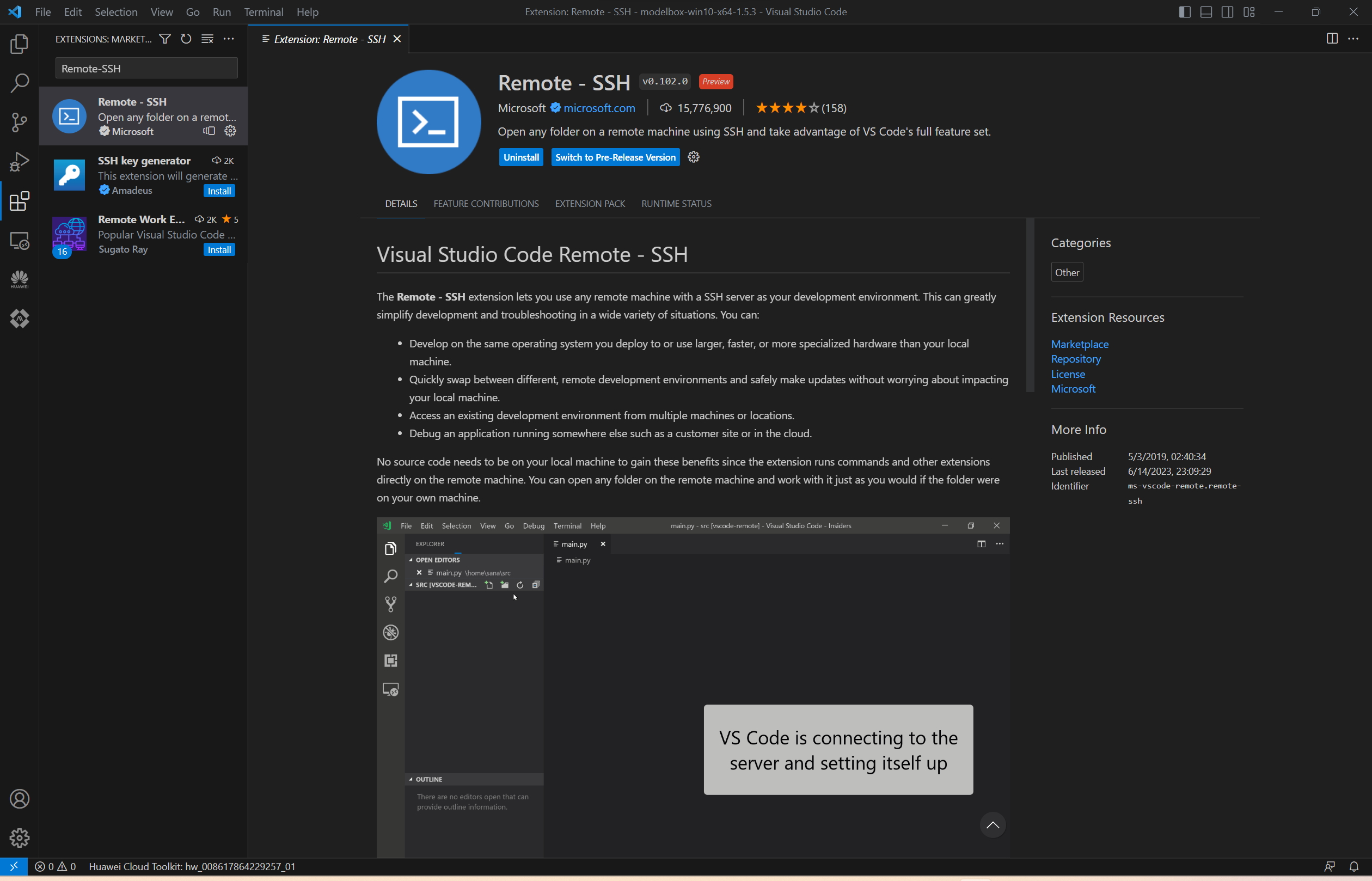The width and height of the screenshot is (1372, 881).
Task: Open Views and More Actions ellipsis menu
Action: coord(229,39)
